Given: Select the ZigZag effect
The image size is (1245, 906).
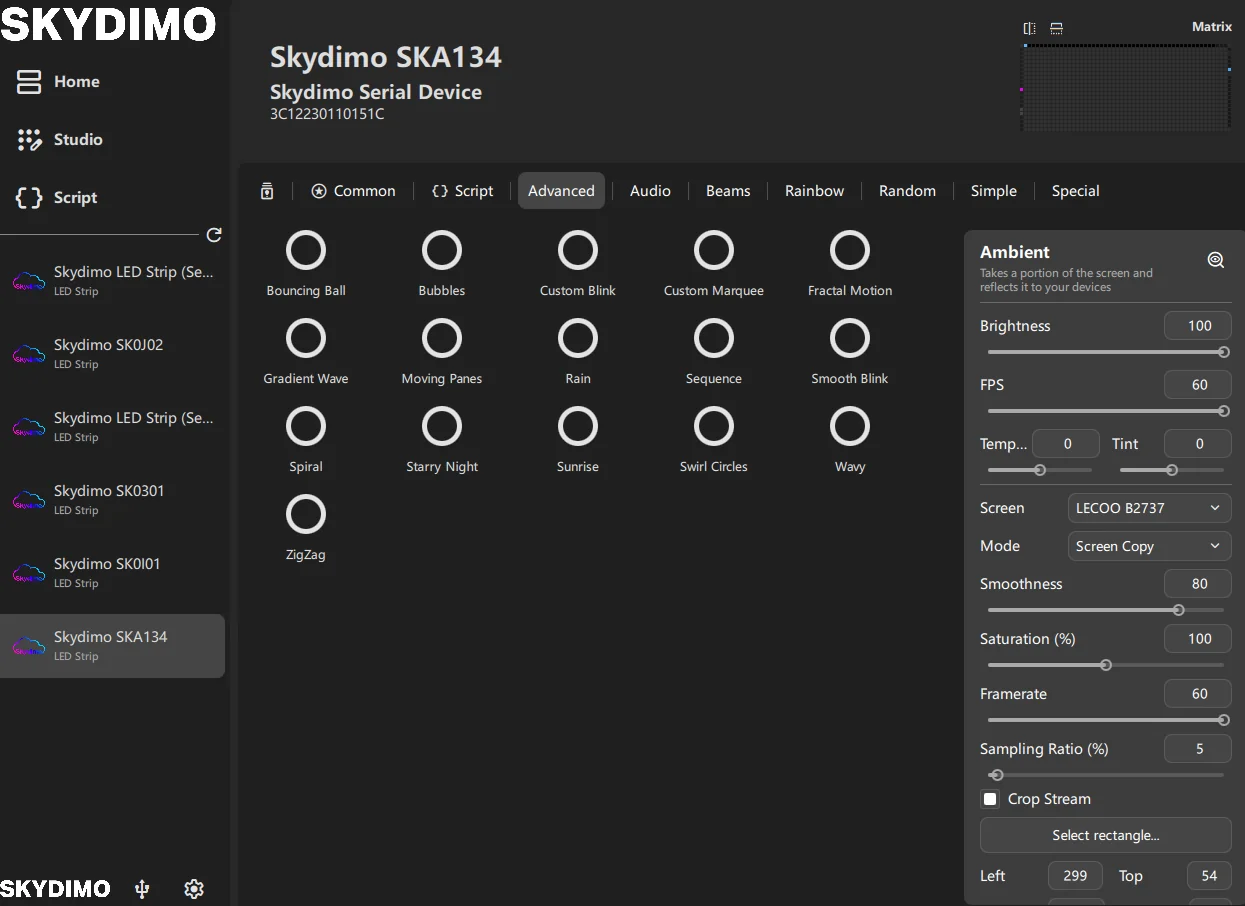Looking at the screenshot, I should [x=306, y=515].
